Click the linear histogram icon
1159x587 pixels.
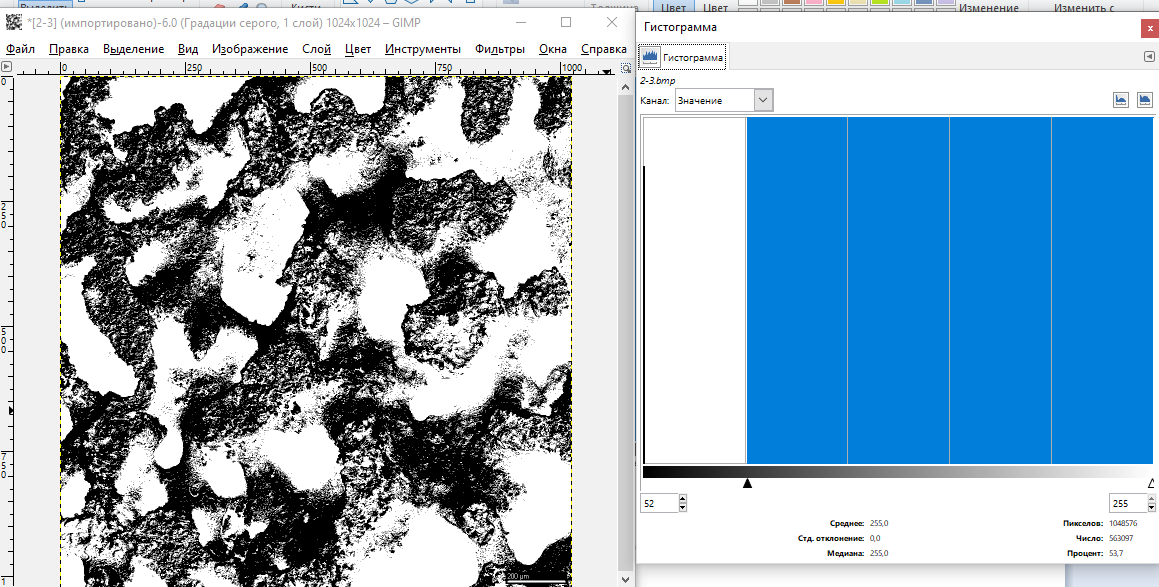(x=1121, y=100)
